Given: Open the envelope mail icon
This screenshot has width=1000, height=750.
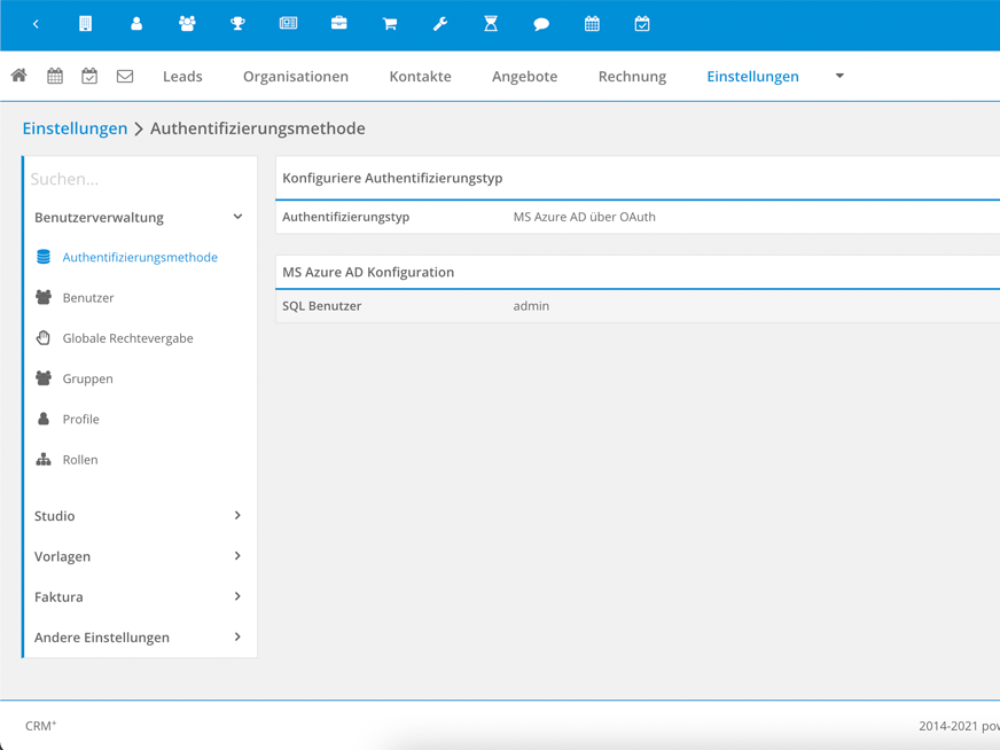Looking at the screenshot, I should click(125, 76).
